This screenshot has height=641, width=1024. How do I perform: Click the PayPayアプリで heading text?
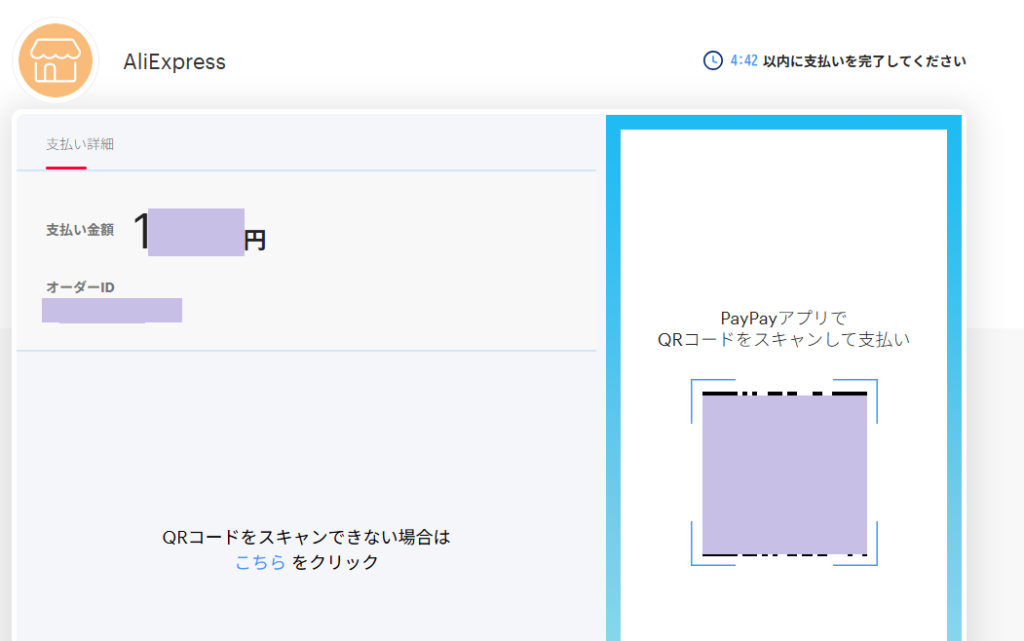pyautogui.click(x=783, y=318)
